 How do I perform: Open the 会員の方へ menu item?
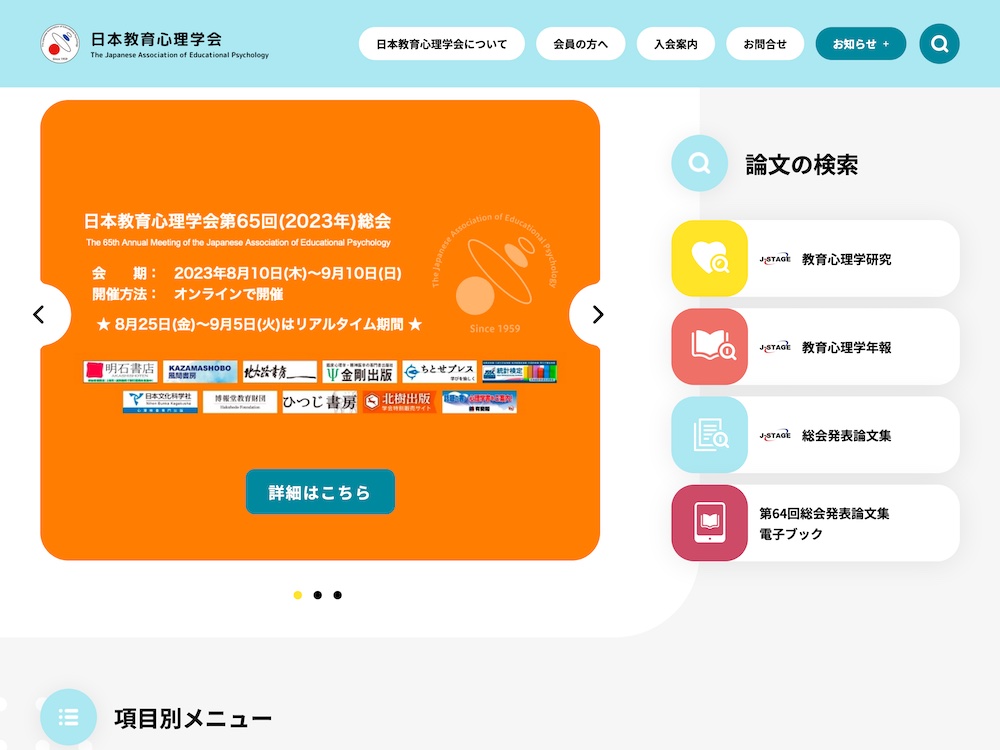pos(580,44)
